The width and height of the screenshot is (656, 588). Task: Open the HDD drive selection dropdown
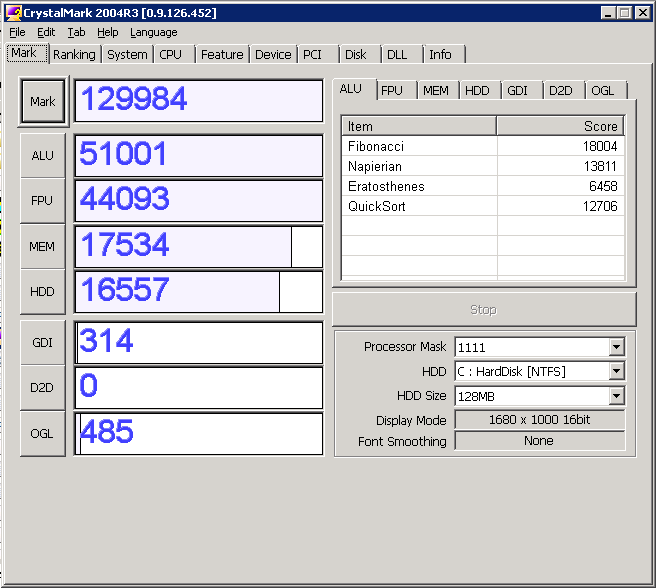click(616, 372)
